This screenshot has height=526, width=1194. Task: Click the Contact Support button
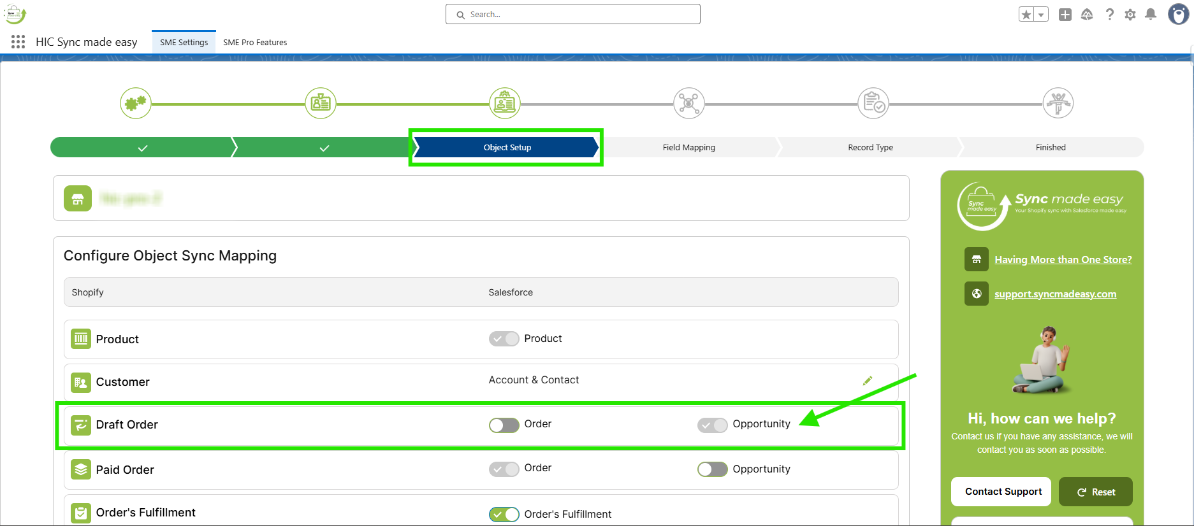1001,492
